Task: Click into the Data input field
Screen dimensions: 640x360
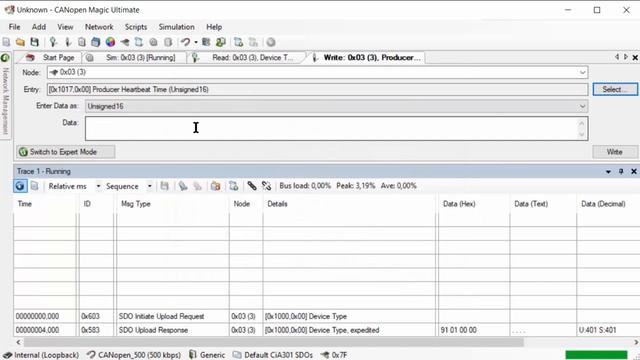Action: [x=336, y=129]
